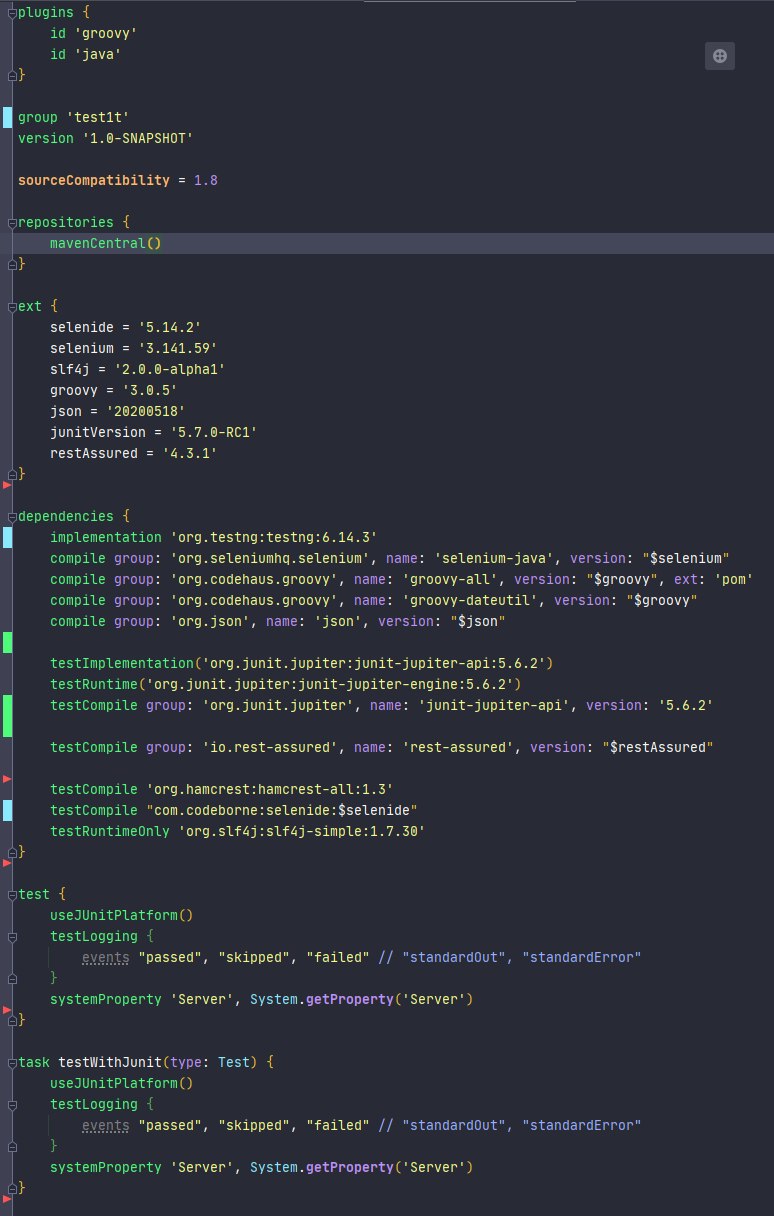Click testRuntimeOnly slf4j-simple:1.7.30 line
The height and width of the screenshot is (1216, 774).
pos(238,831)
